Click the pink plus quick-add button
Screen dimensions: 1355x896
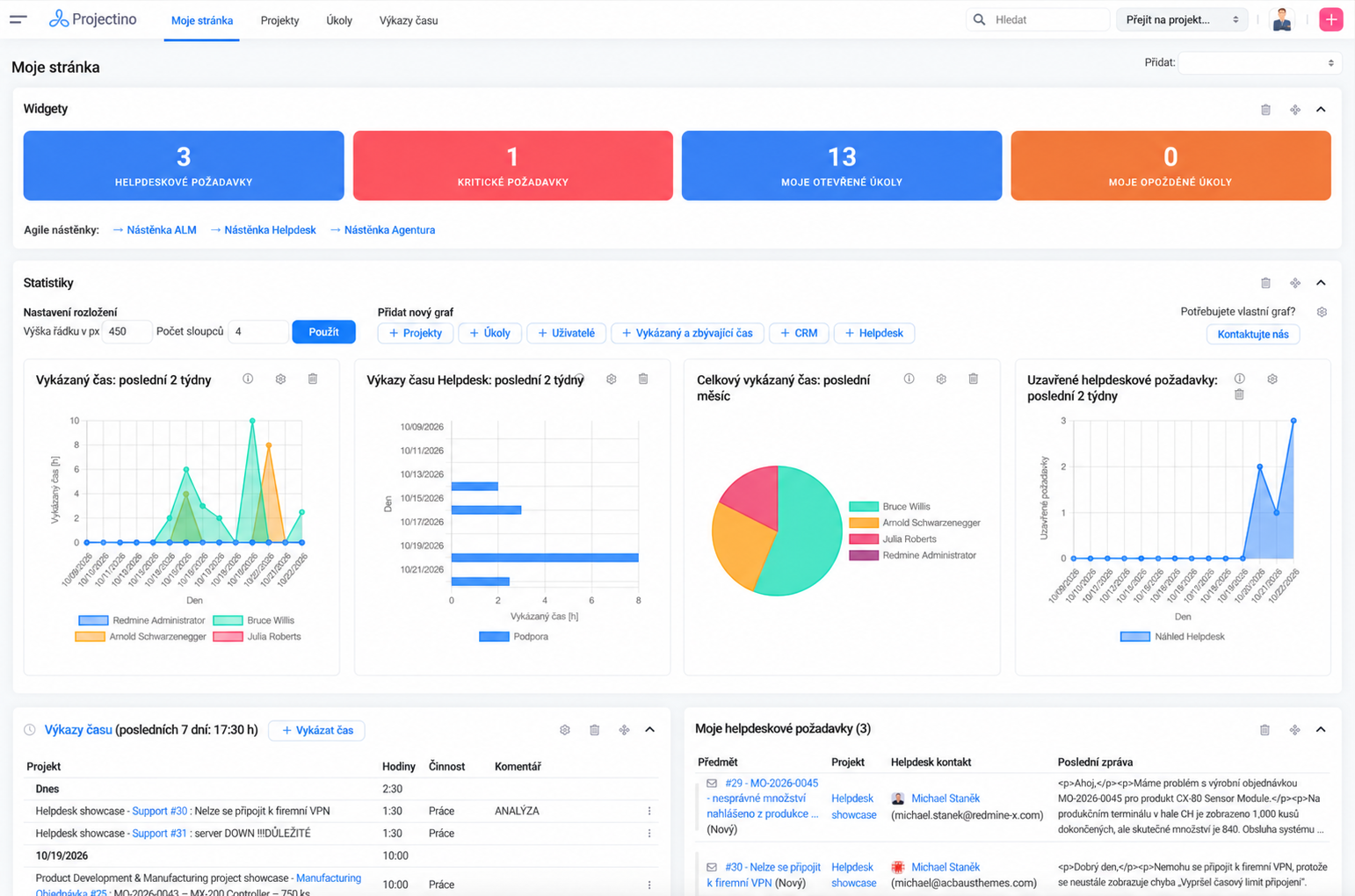1330,19
